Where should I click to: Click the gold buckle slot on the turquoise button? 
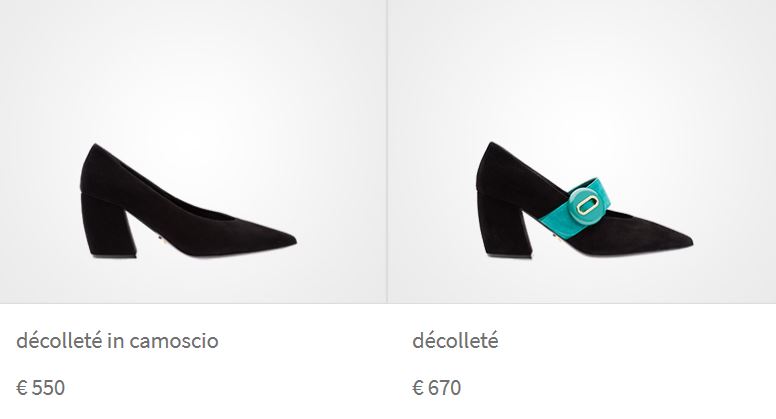point(587,205)
